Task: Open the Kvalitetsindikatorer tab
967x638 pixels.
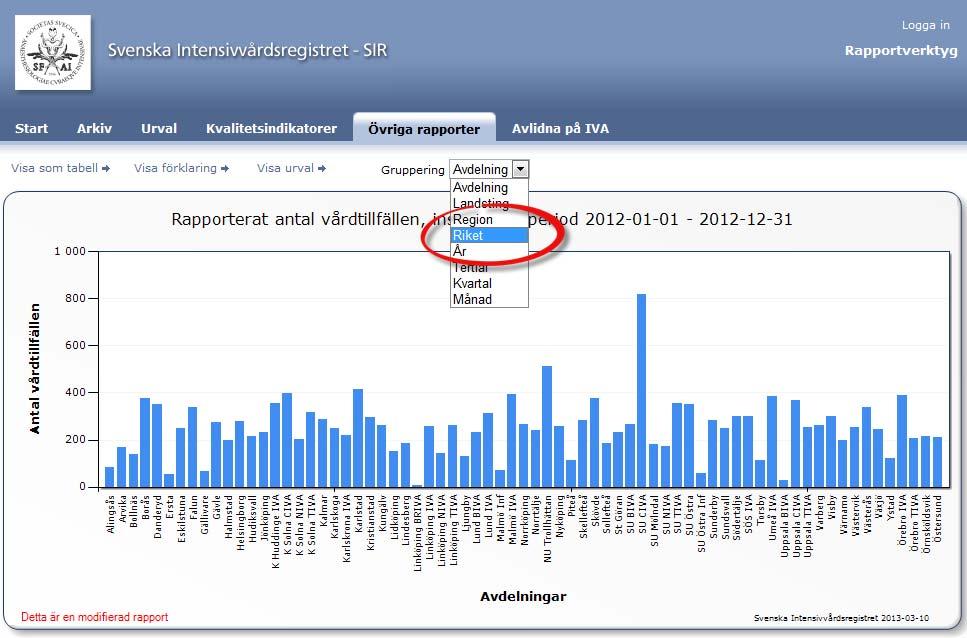Action: pyautogui.click(x=271, y=128)
